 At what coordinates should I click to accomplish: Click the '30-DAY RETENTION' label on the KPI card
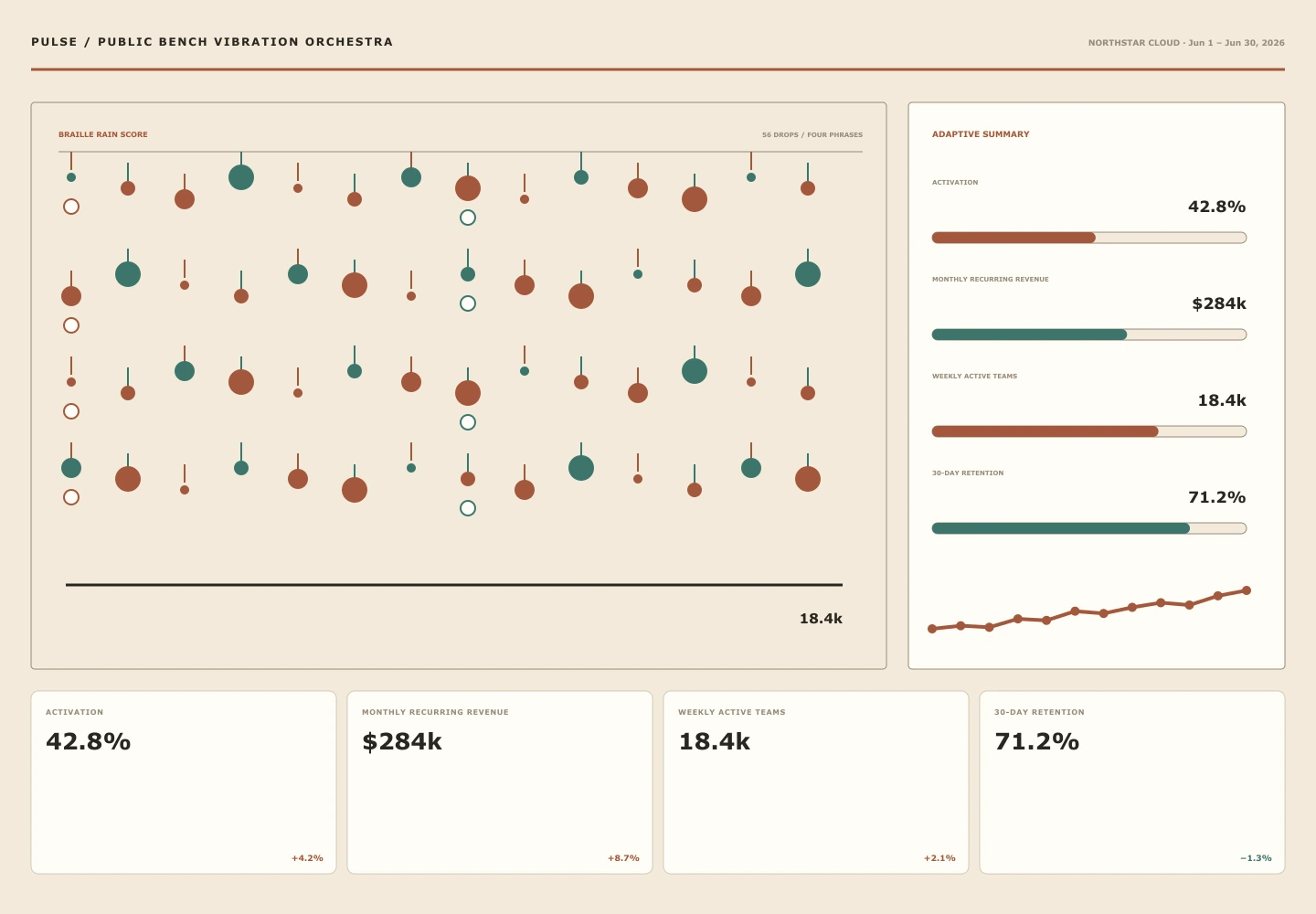pyautogui.click(x=1039, y=712)
